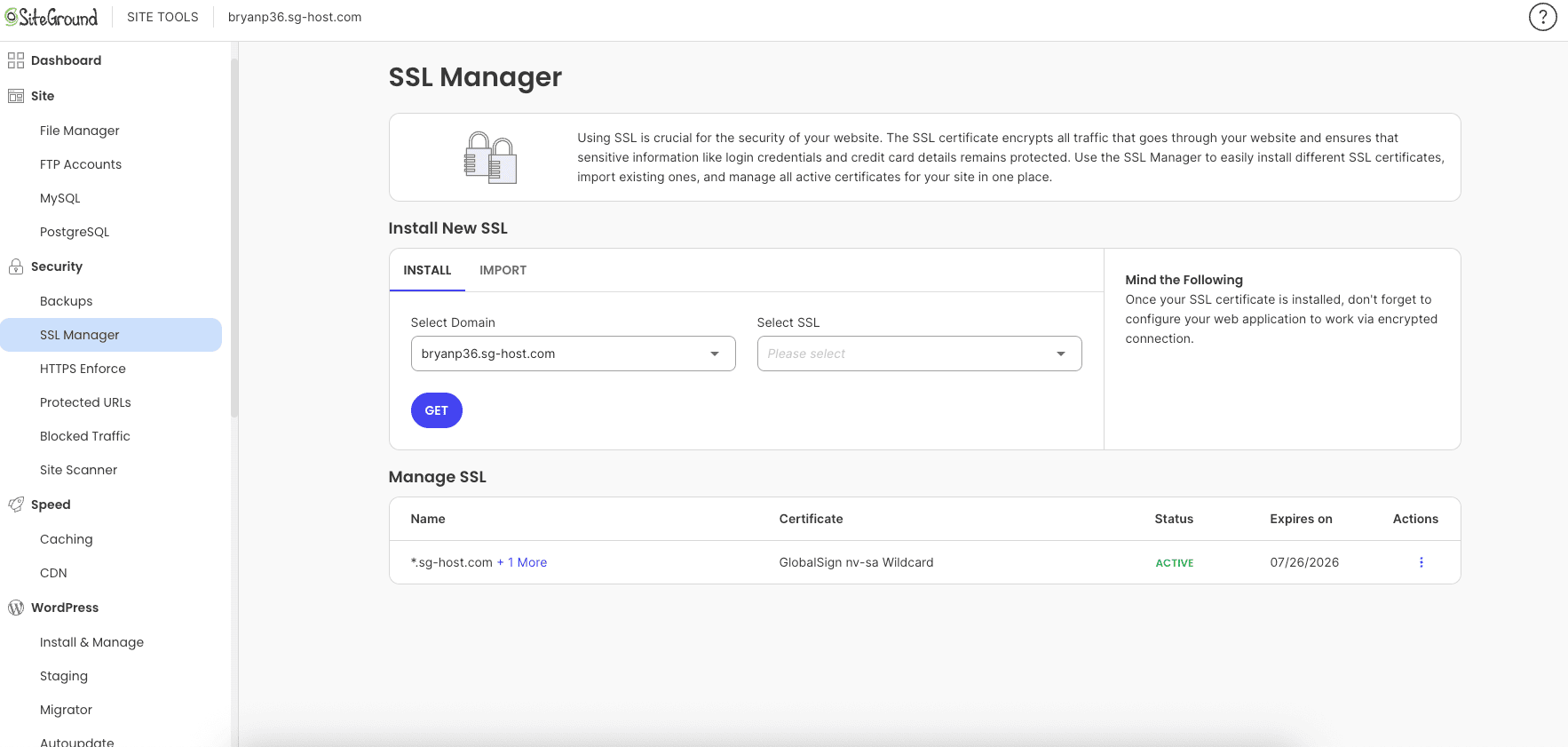Select the INSTALL tab
Screen dimensions: 1568x747
point(427,270)
